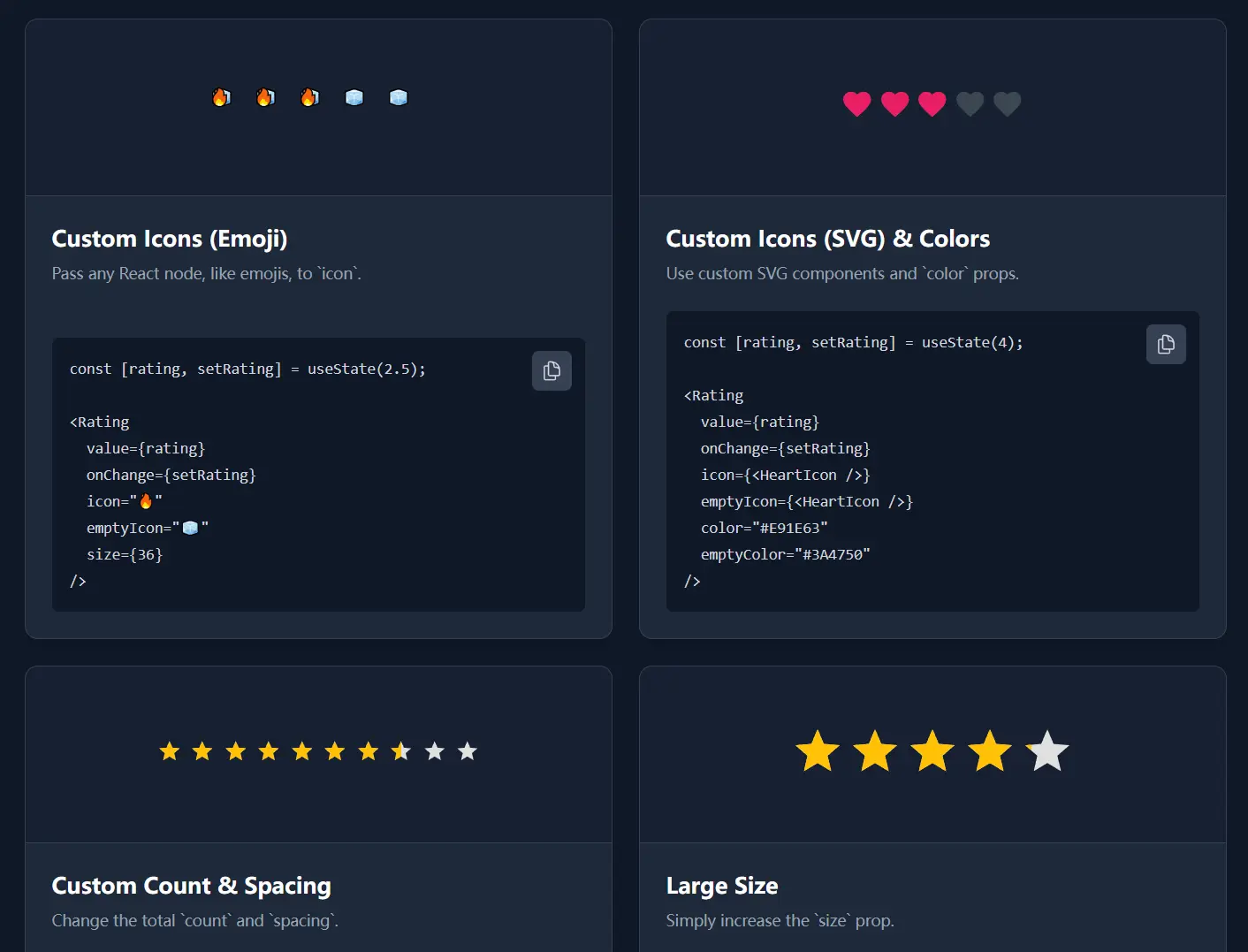Select the fourth ice cube emoji

pyautogui.click(x=354, y=97)
